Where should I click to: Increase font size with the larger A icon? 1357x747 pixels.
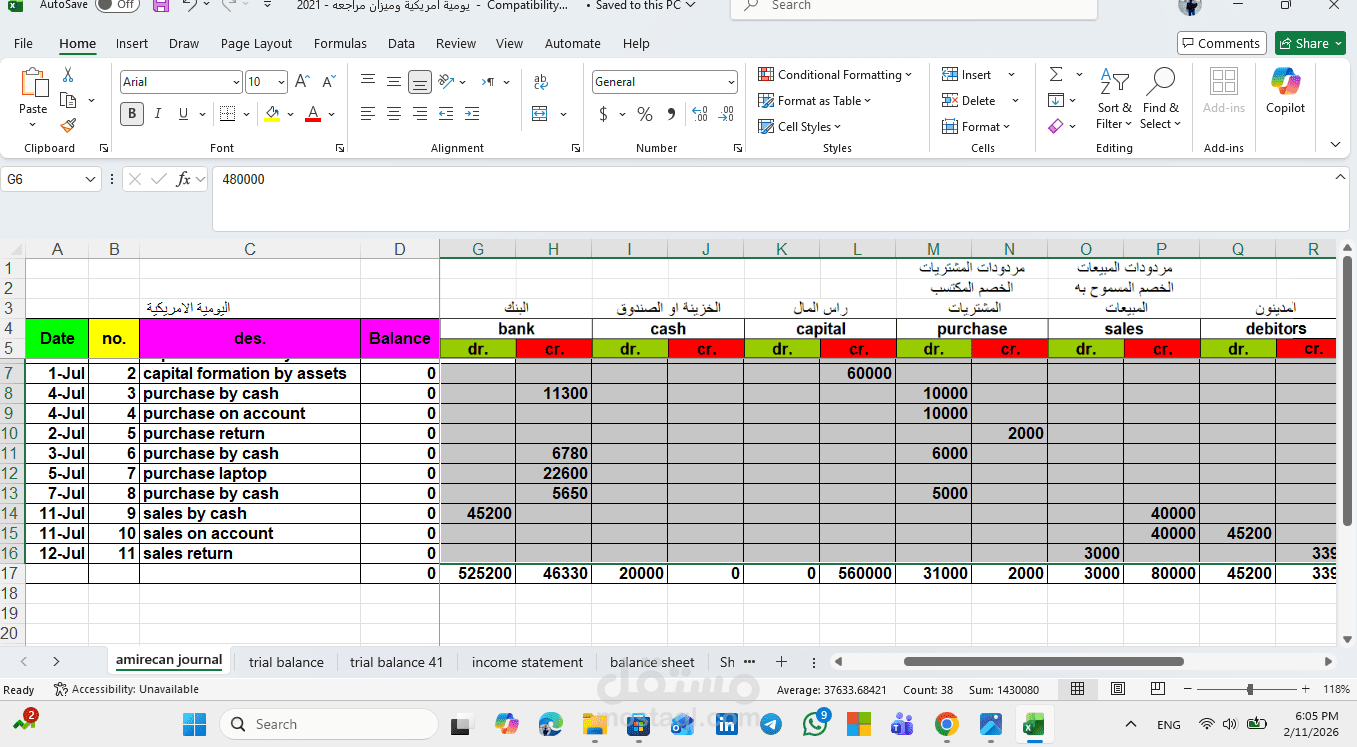(x=302, y=82)
